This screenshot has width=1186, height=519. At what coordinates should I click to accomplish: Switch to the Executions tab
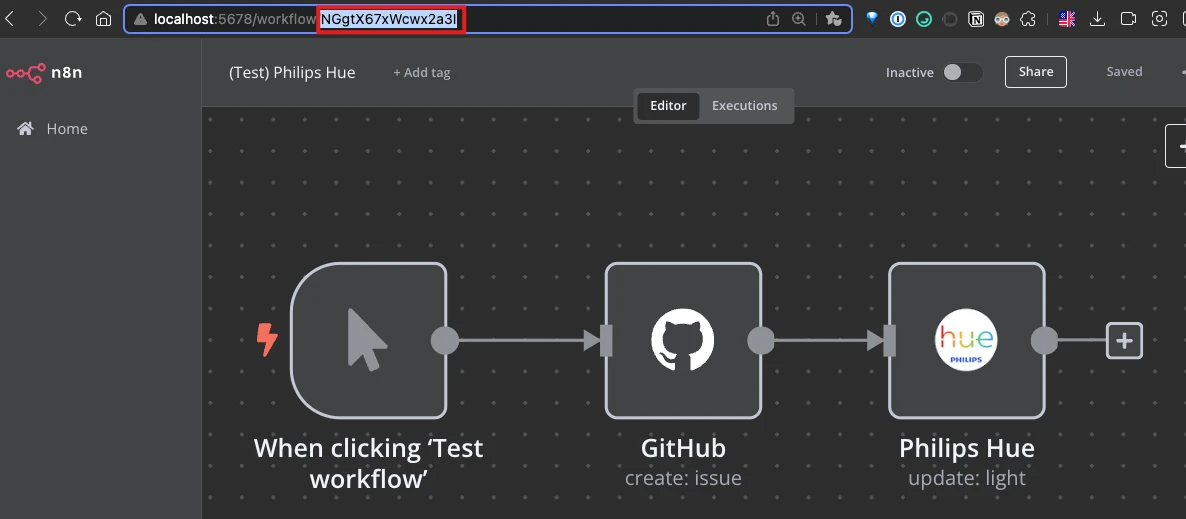click(x=744, y=106)
